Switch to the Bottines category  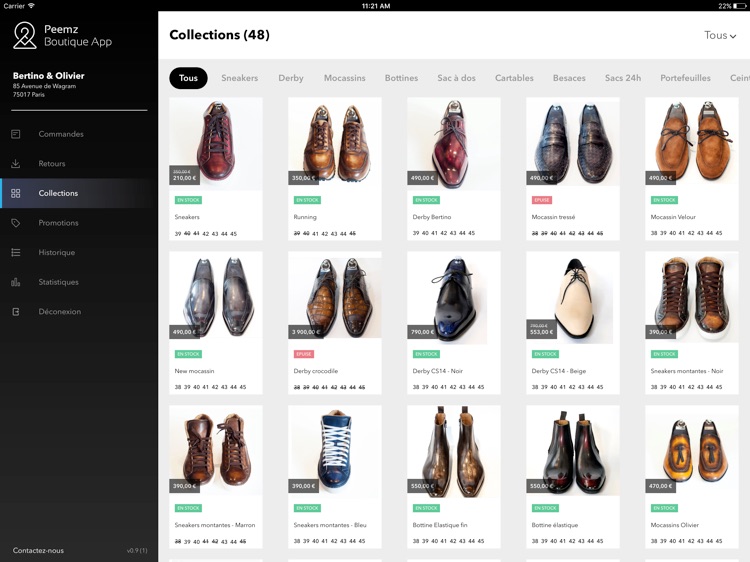click(x=401, y=78)
